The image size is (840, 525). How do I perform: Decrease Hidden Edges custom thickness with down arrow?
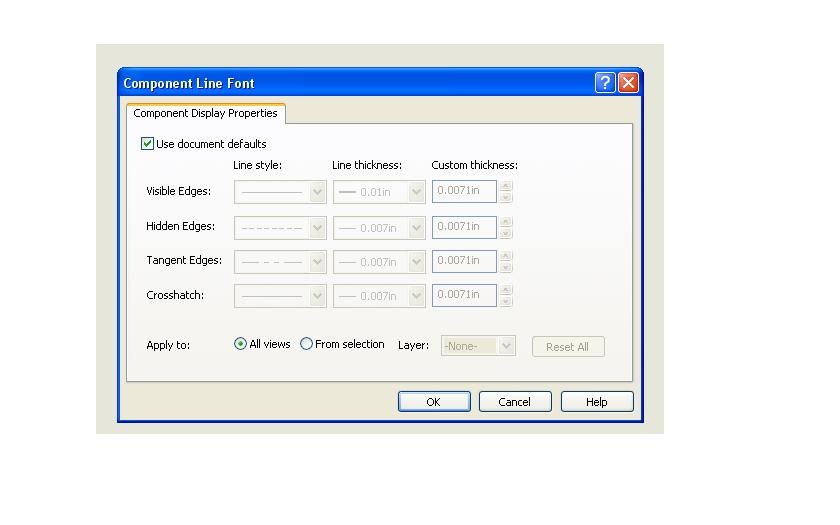(x=506, y=234)
